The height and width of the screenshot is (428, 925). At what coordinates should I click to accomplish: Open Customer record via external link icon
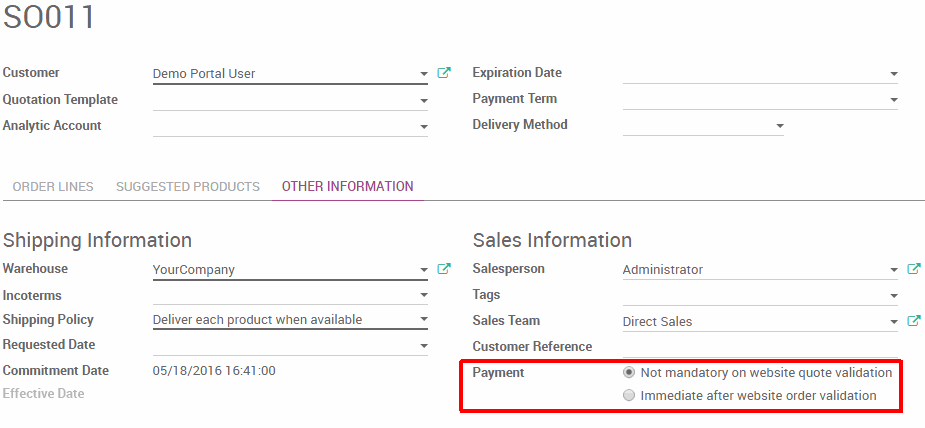click(x=444, y=73)
